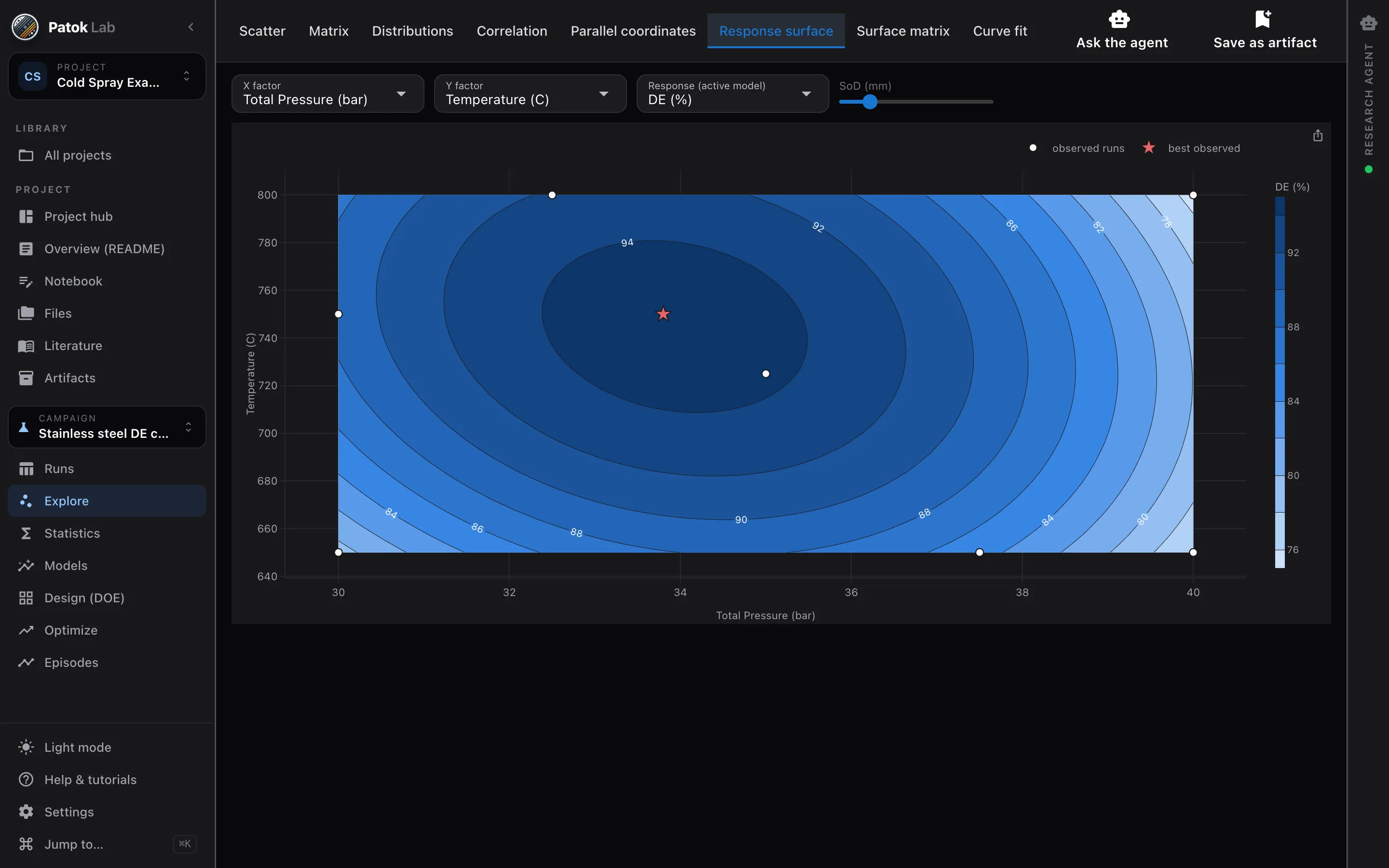Open the Y factor Temperature dropdown

[531, 94]
